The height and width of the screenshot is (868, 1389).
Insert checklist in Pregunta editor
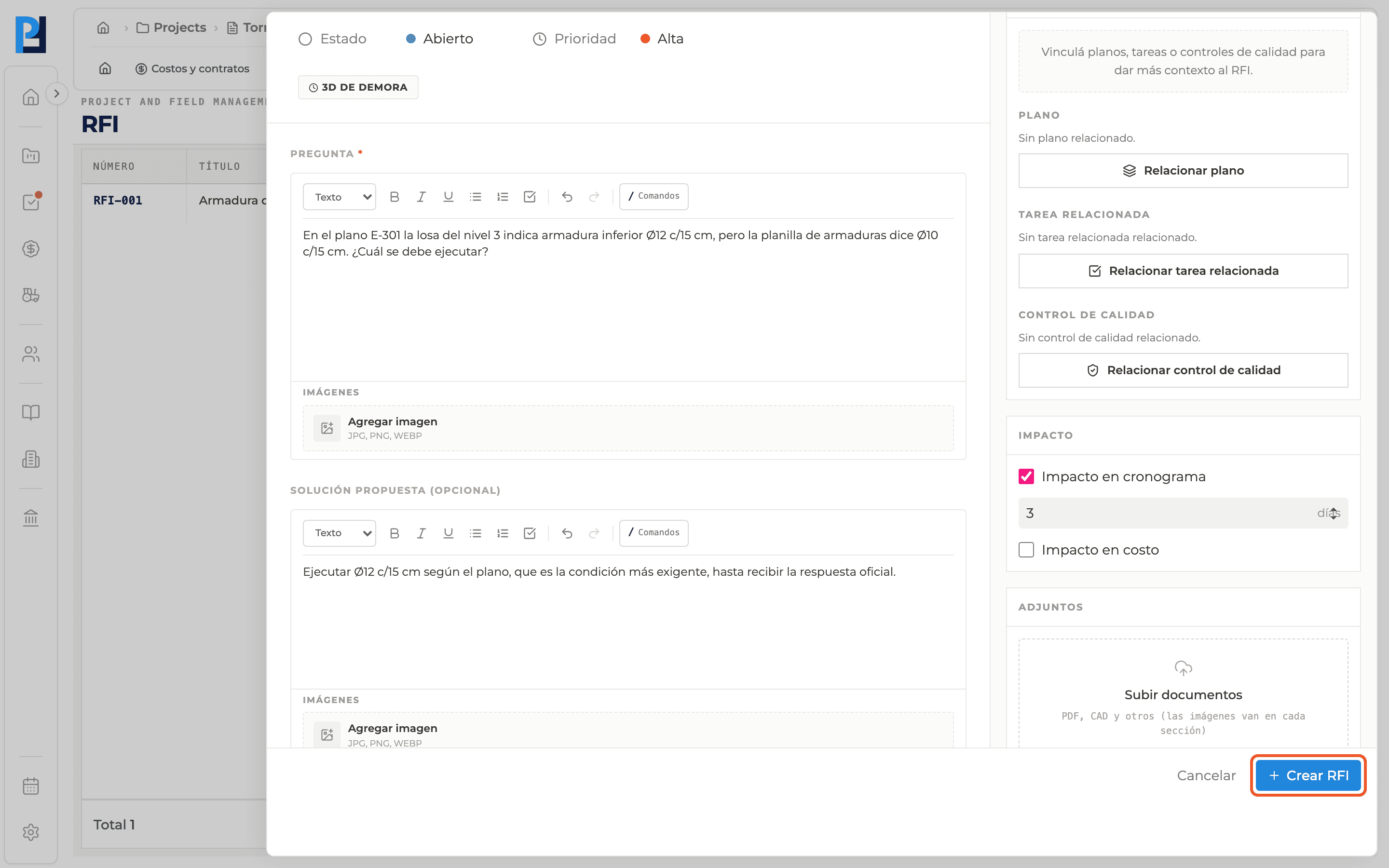coord(530,197)
